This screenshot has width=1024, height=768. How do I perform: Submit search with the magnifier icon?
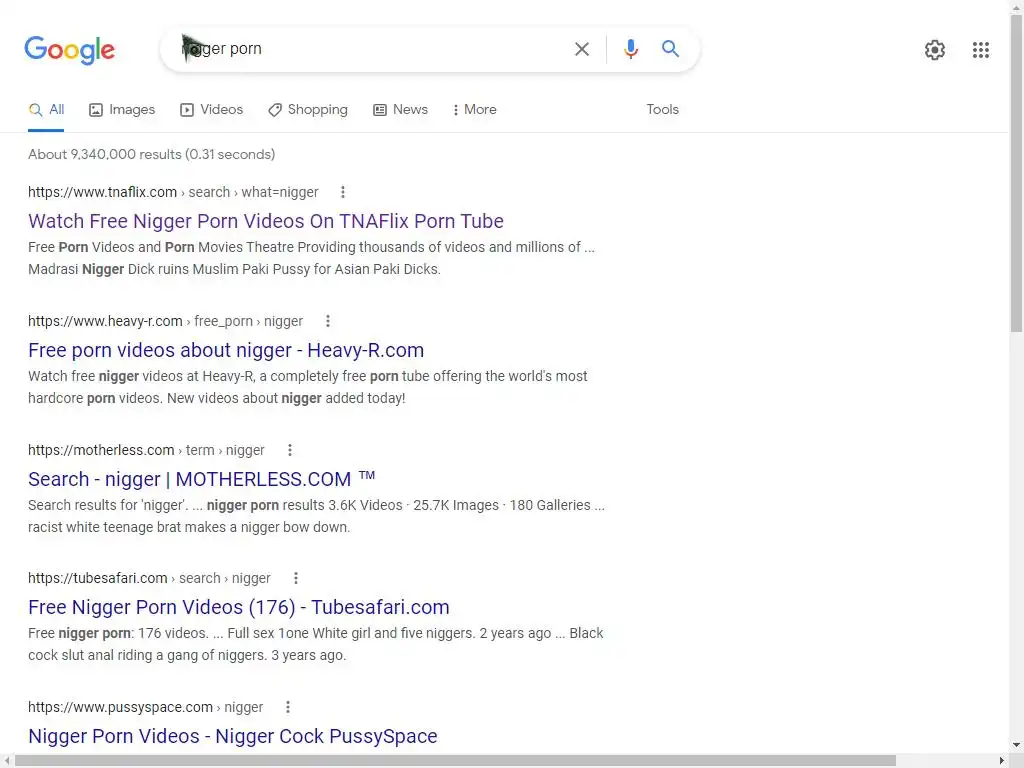click(670, 48)
